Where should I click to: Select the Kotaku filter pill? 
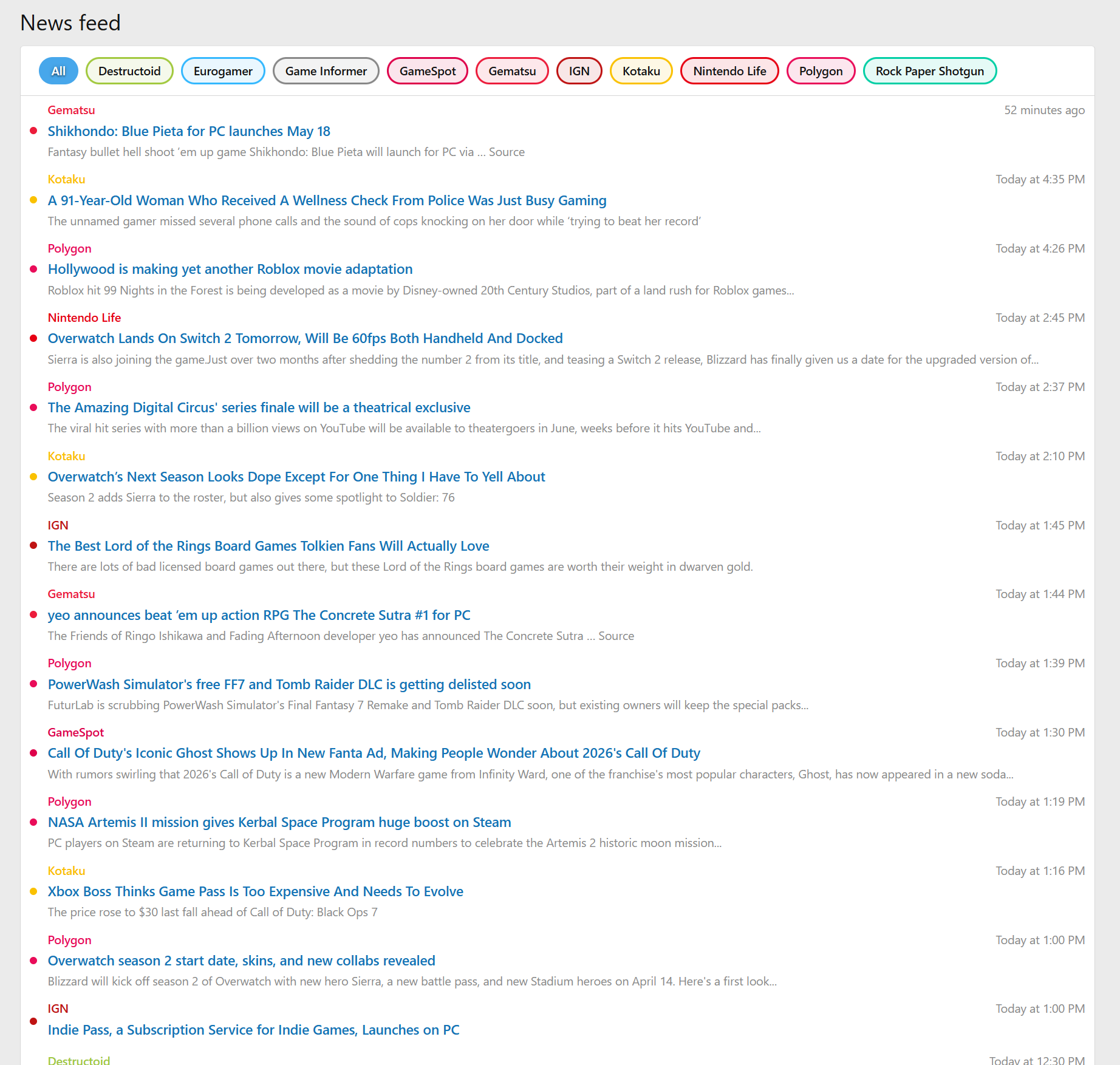[641, 71]
